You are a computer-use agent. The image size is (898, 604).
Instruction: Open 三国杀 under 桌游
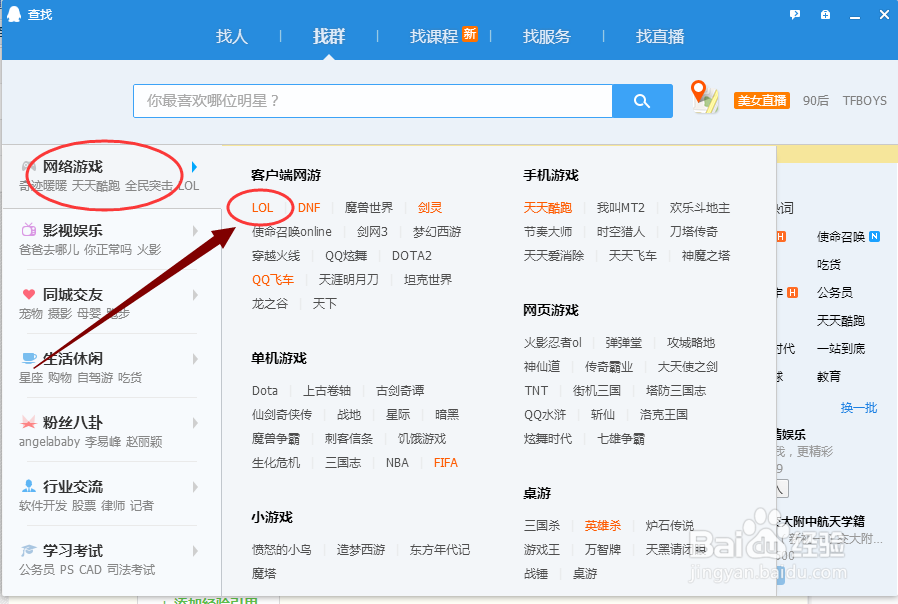542,526
